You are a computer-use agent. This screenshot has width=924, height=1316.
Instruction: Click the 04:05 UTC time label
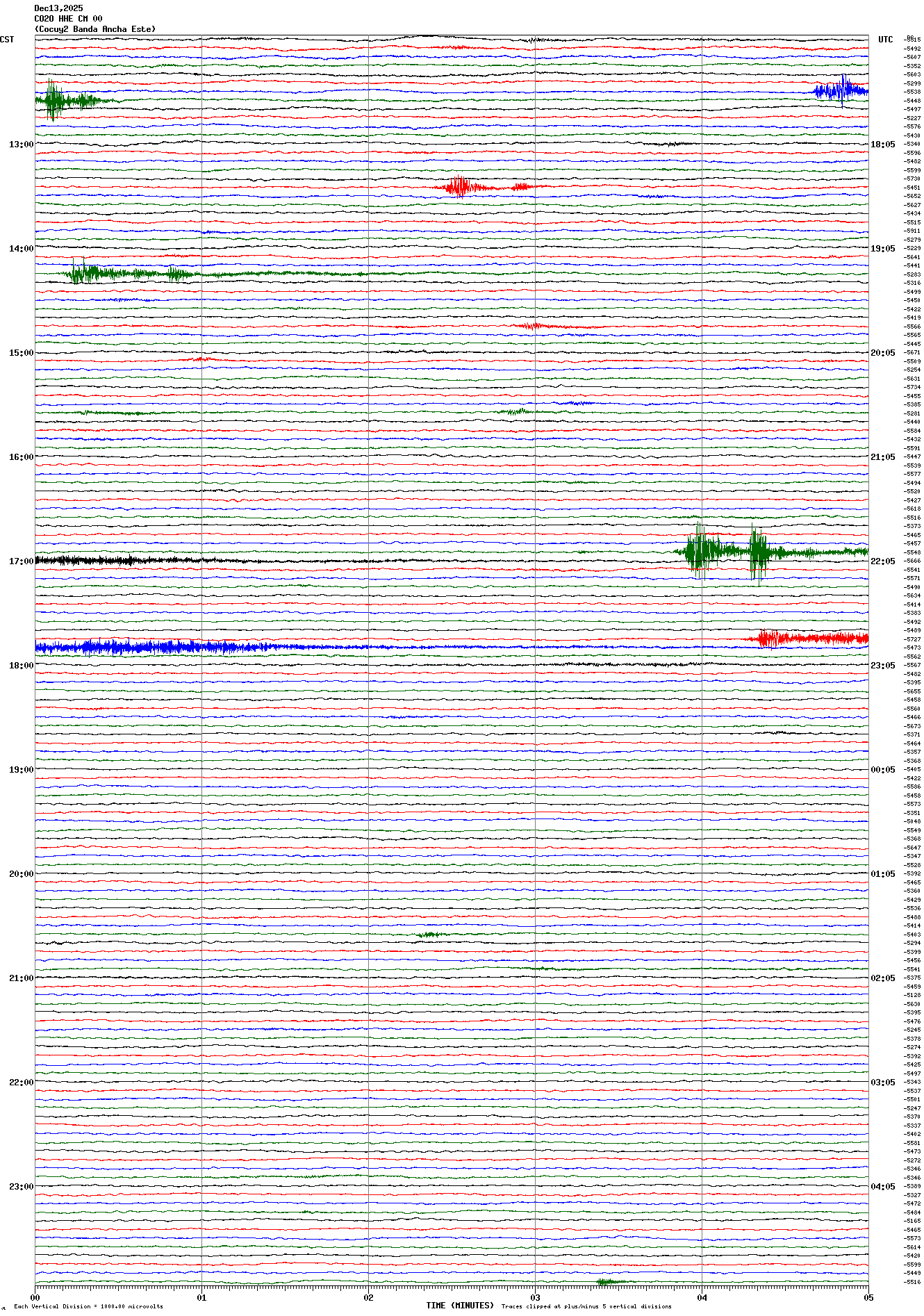click(882, 1187)
